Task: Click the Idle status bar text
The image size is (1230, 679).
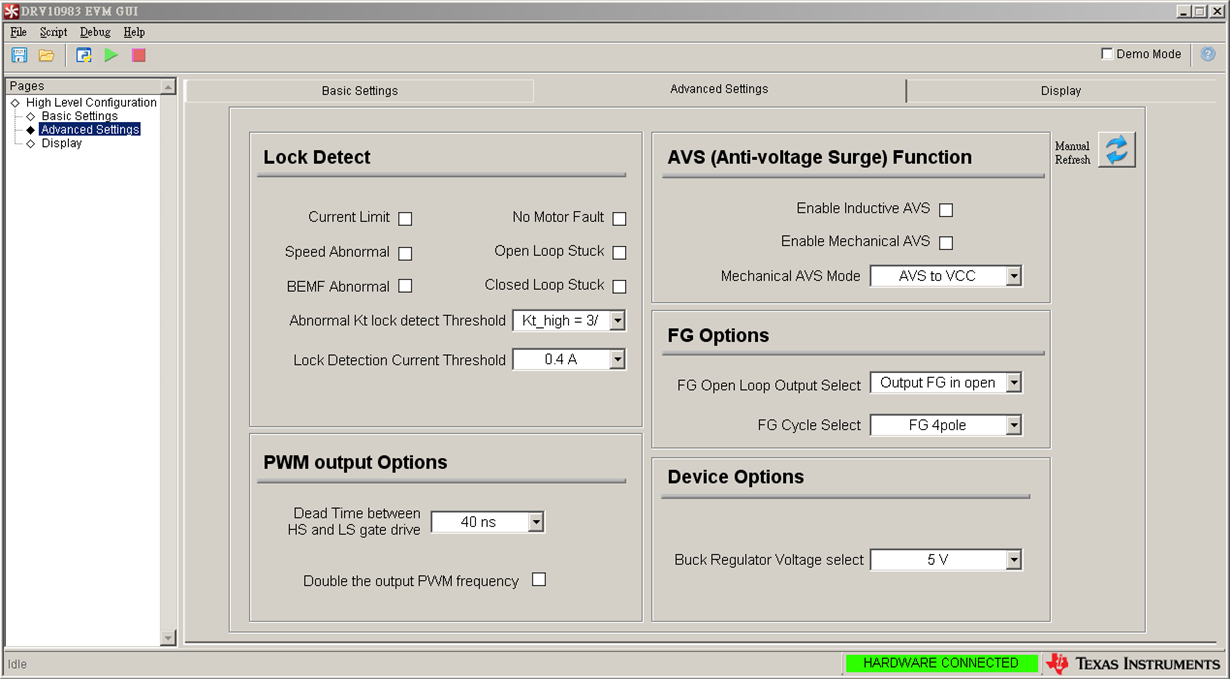Action: point(18,664)
